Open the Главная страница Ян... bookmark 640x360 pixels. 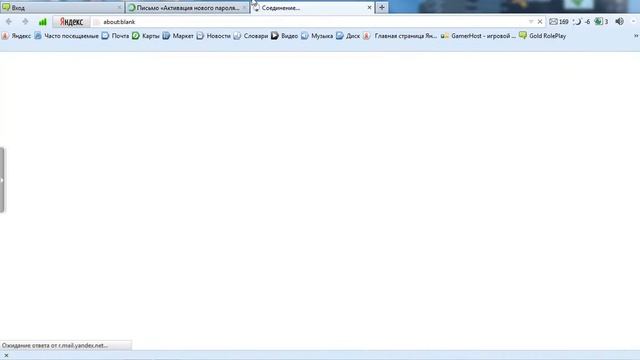(400, 36)
